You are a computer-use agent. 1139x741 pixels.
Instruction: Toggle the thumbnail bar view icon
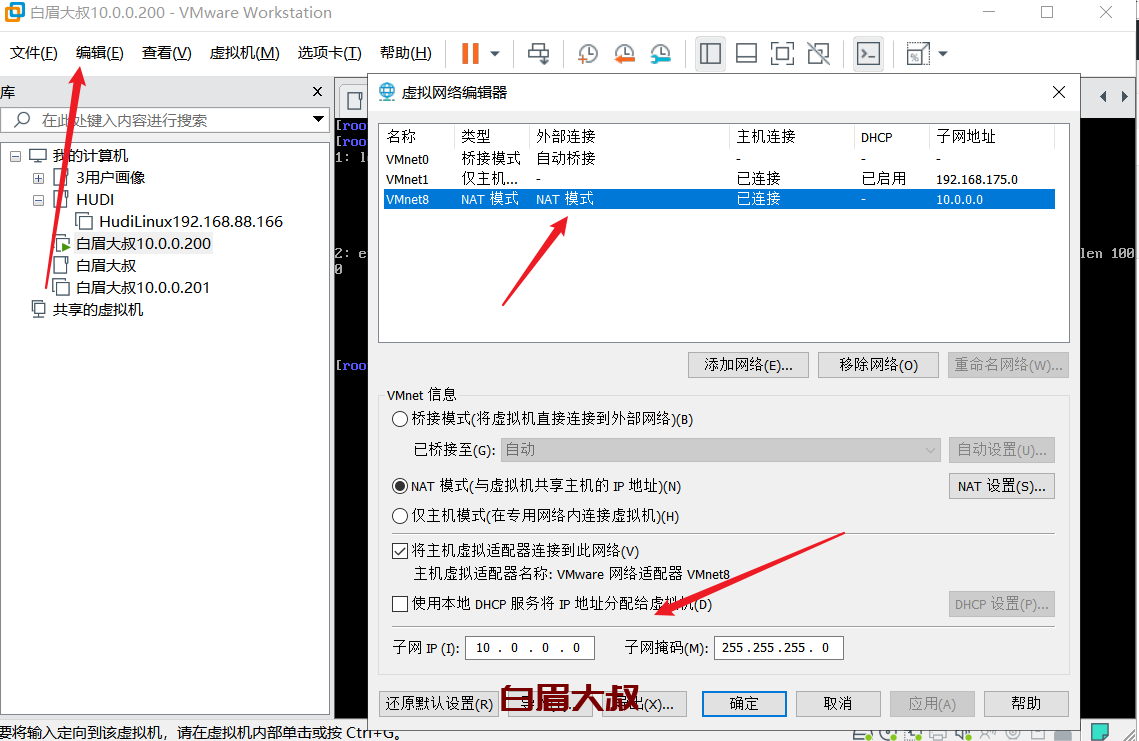[x=746, y=54]
